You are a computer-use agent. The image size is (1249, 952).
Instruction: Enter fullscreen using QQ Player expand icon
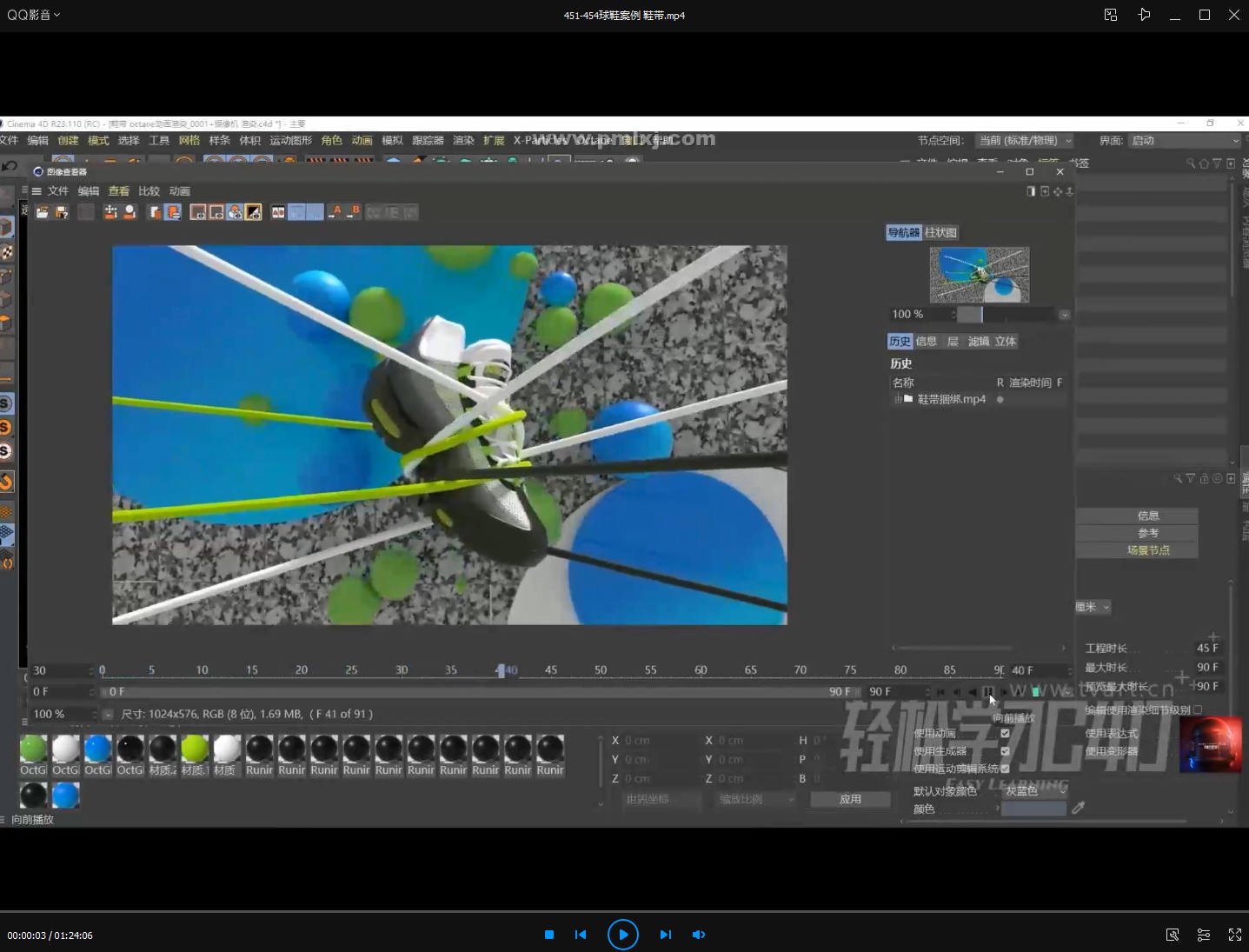tap(1234, 935)
